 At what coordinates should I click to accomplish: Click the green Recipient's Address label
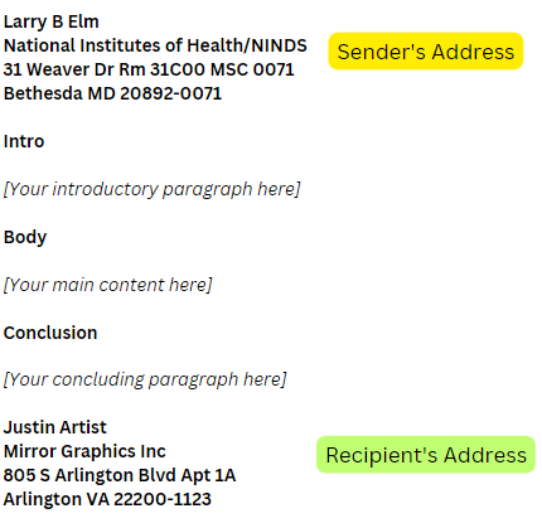coord(426,454)
